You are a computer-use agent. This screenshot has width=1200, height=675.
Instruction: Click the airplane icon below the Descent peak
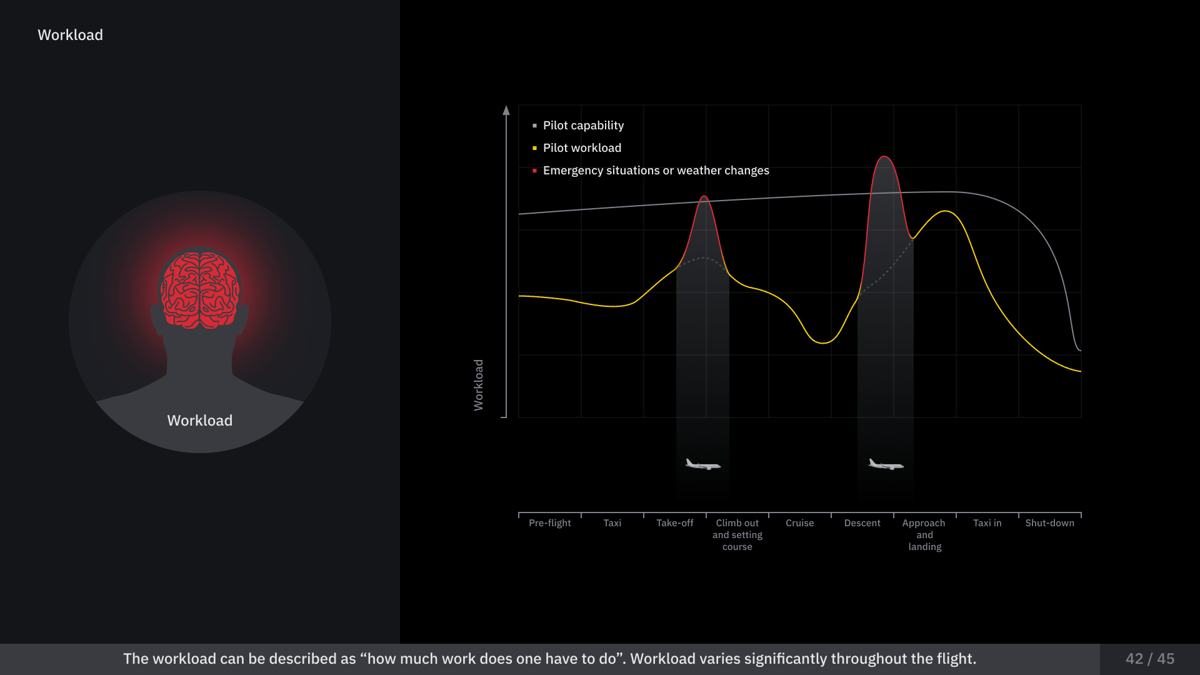pyautogui.click(x=885, y=464)
